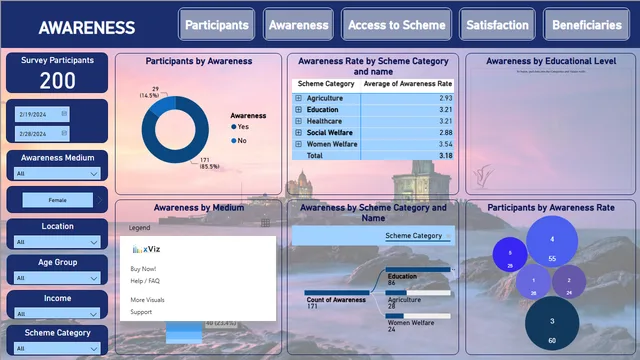The image size is (640, 360).
Task: Open the Location dropdown
Action: pyautogui.click(x=57, y=242)
